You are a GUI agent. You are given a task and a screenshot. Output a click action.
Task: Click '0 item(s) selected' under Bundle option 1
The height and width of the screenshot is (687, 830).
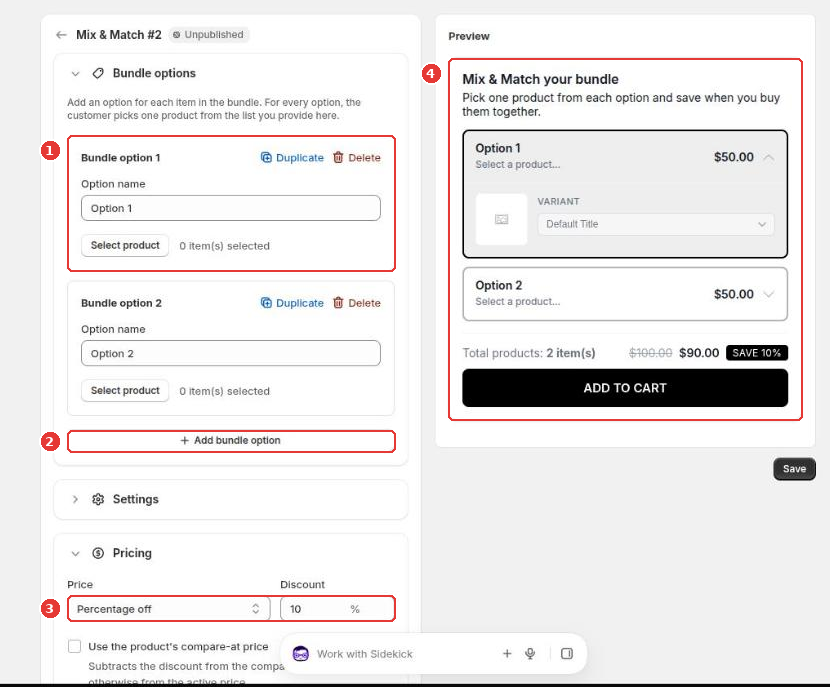coord(224,246)
